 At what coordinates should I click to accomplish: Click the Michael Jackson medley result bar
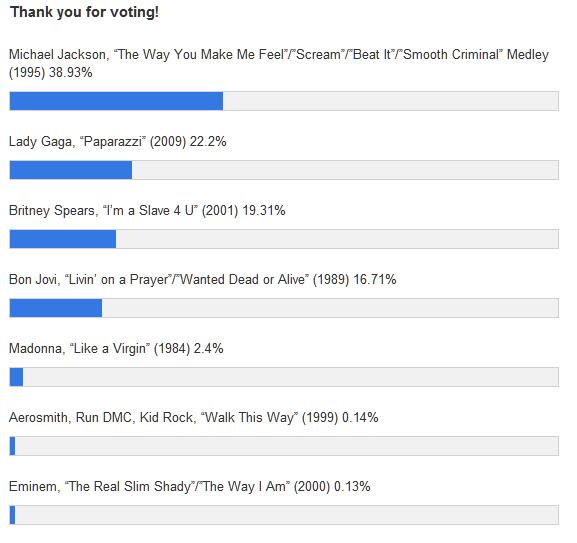point(284,101)
